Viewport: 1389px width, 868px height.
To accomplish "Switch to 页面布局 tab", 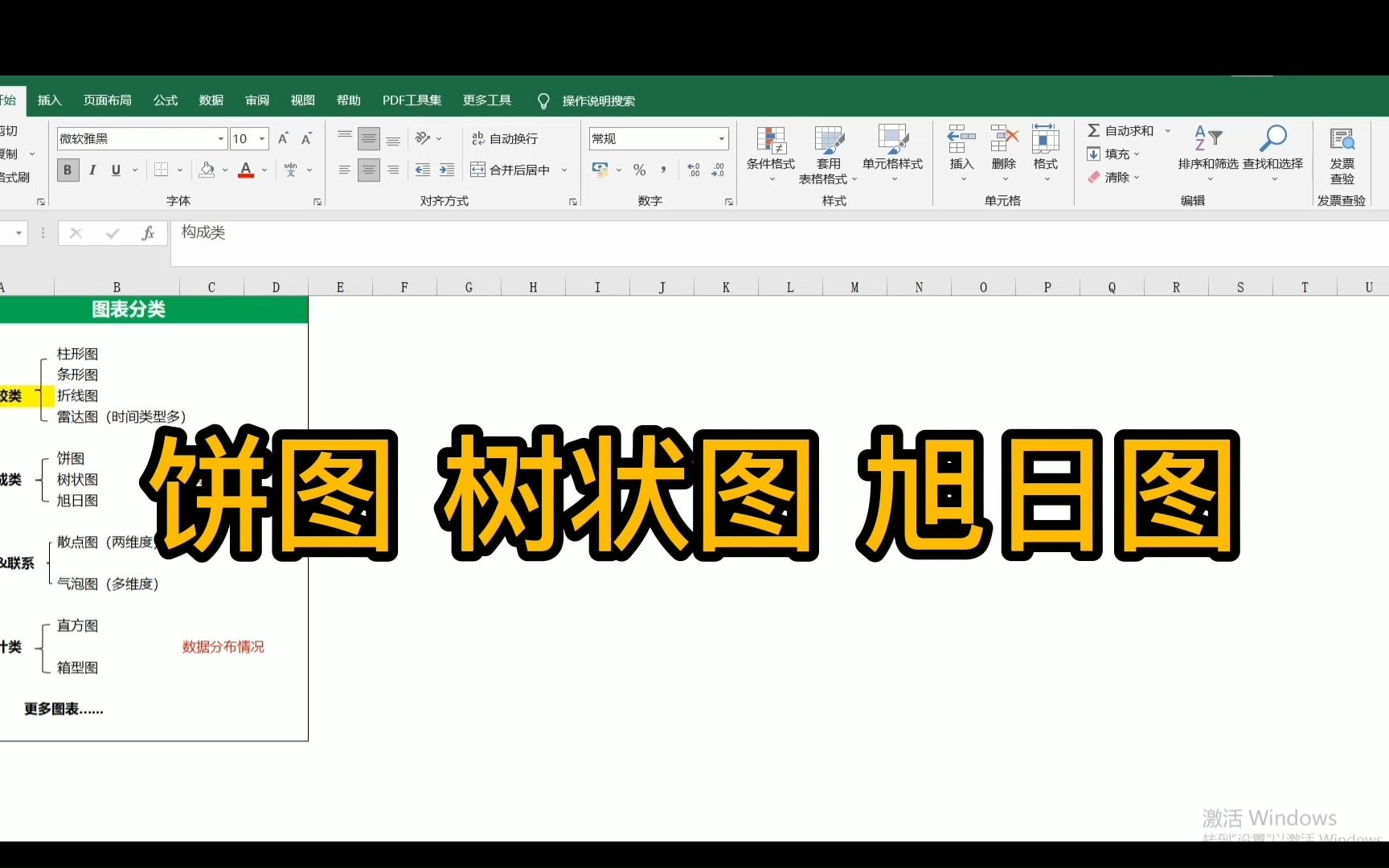I will tap(108, 100).
